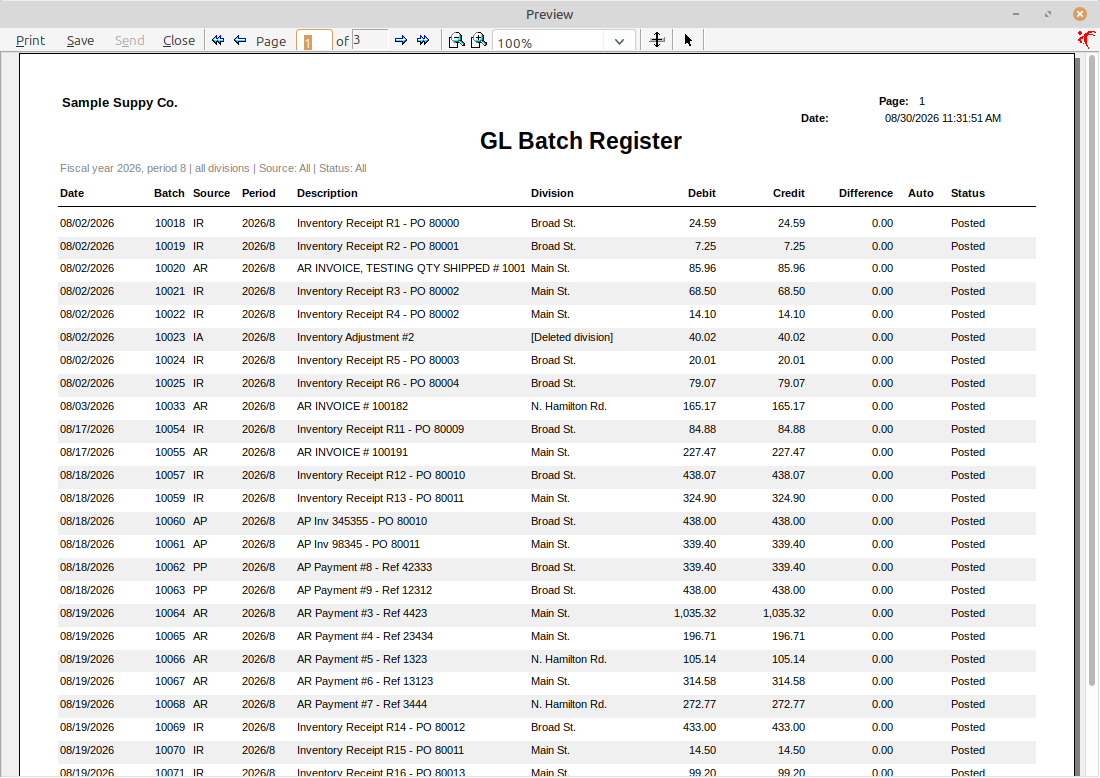Viewport: 1100px width, 778px height.
Task: Click Inventory Receipt R14 - PO 80012
Action: click(x=381, y=727)
